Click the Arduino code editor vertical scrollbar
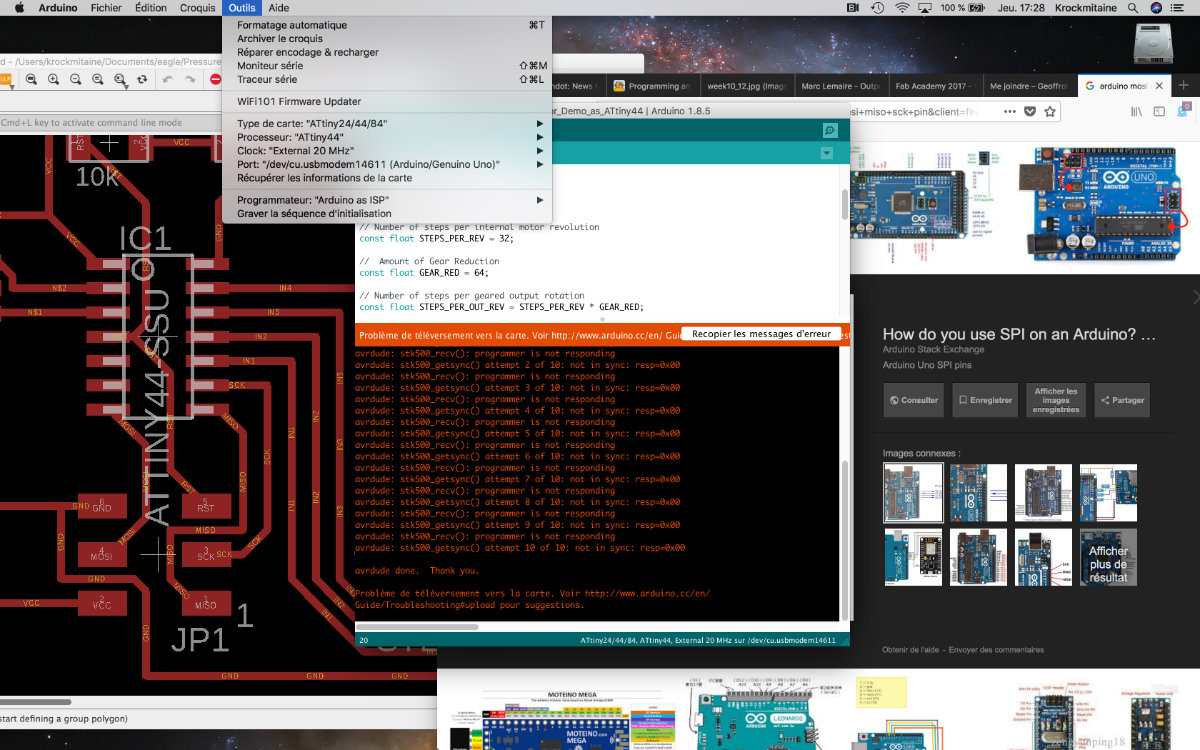Screen dimensions: 1200x750 pyautogui.click(x=843, y=204)
